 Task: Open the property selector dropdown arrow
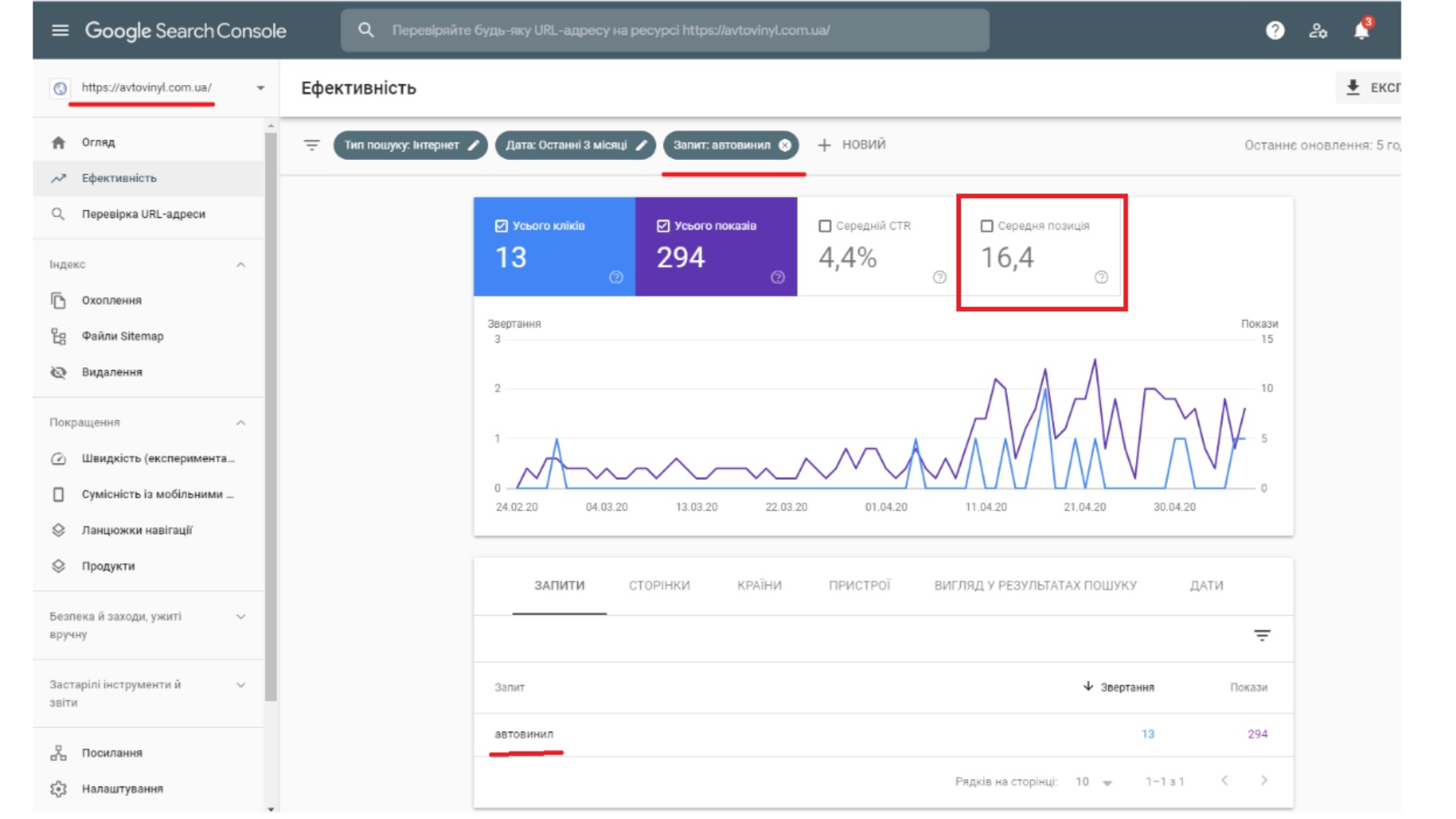260,88
